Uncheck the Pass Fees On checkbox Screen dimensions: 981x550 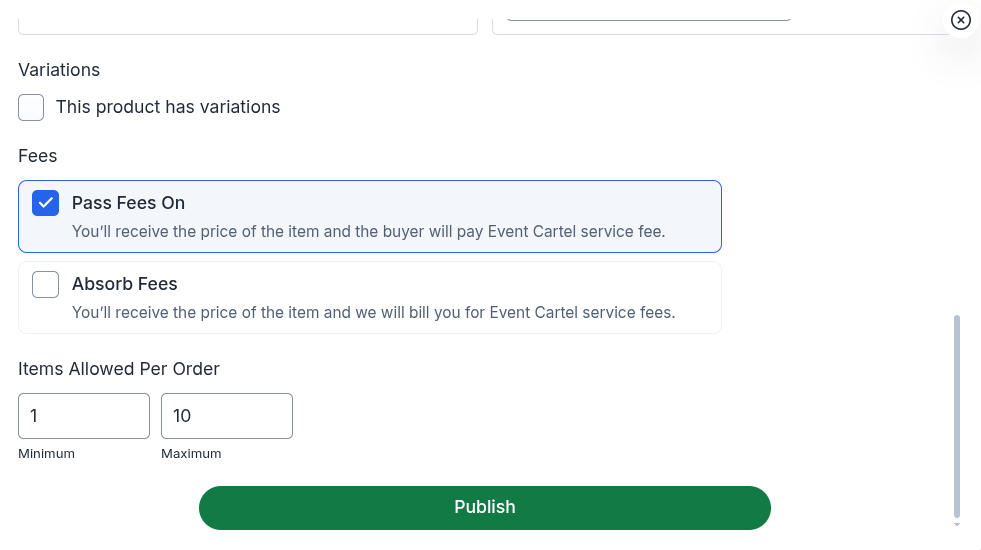pyautogui.click(x=45, y=203)
